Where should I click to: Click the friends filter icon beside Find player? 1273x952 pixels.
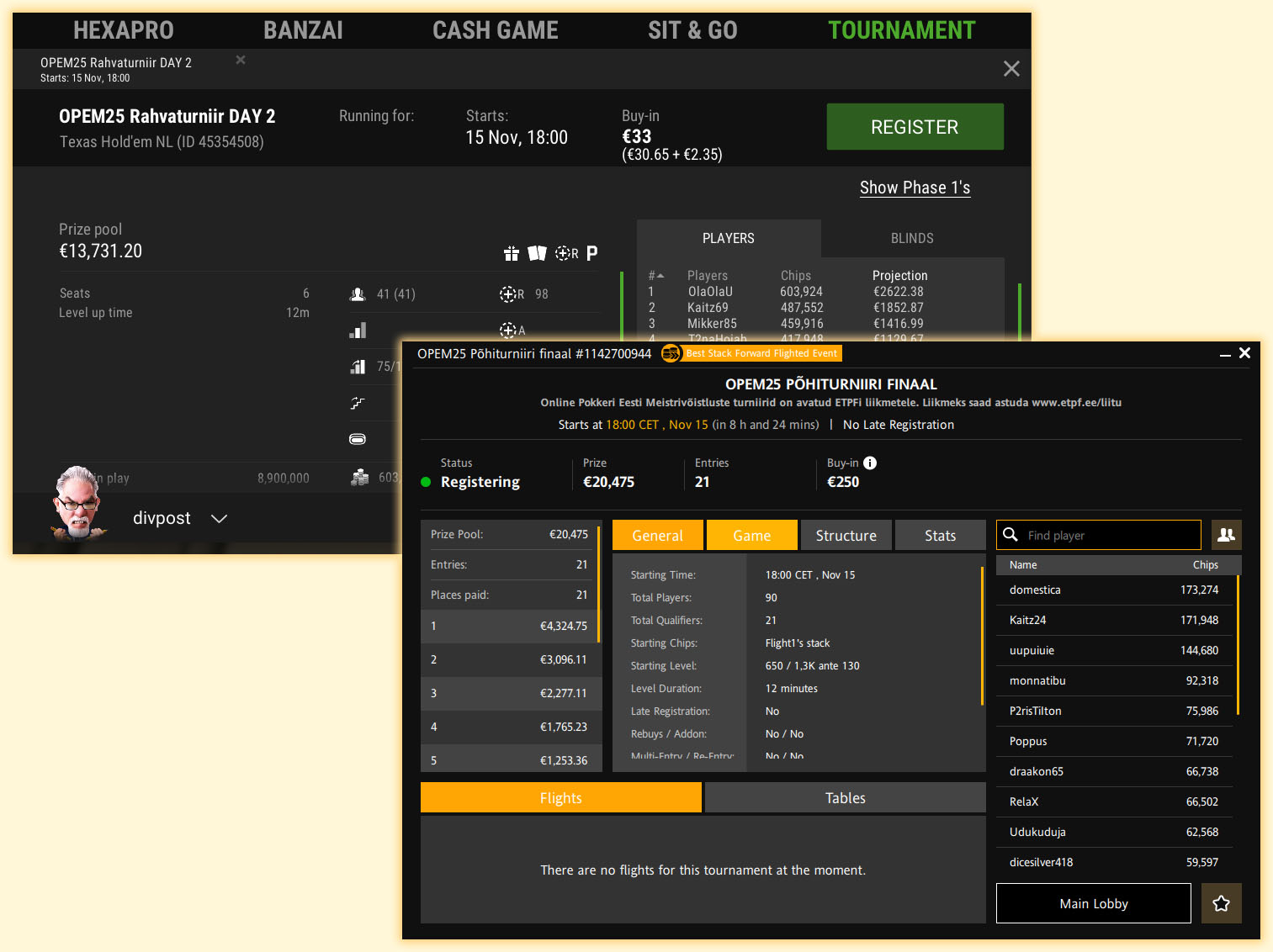point(1226,535)
